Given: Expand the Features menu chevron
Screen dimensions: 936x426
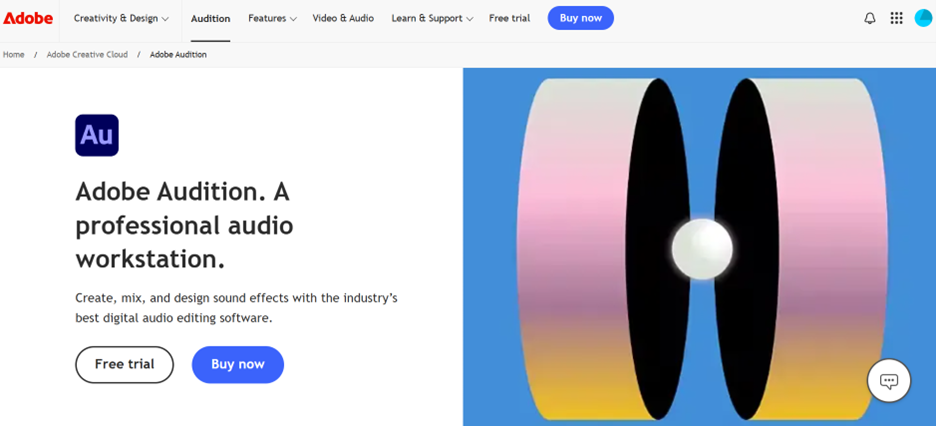Looking at the screenshot, I should coord(292,19).
